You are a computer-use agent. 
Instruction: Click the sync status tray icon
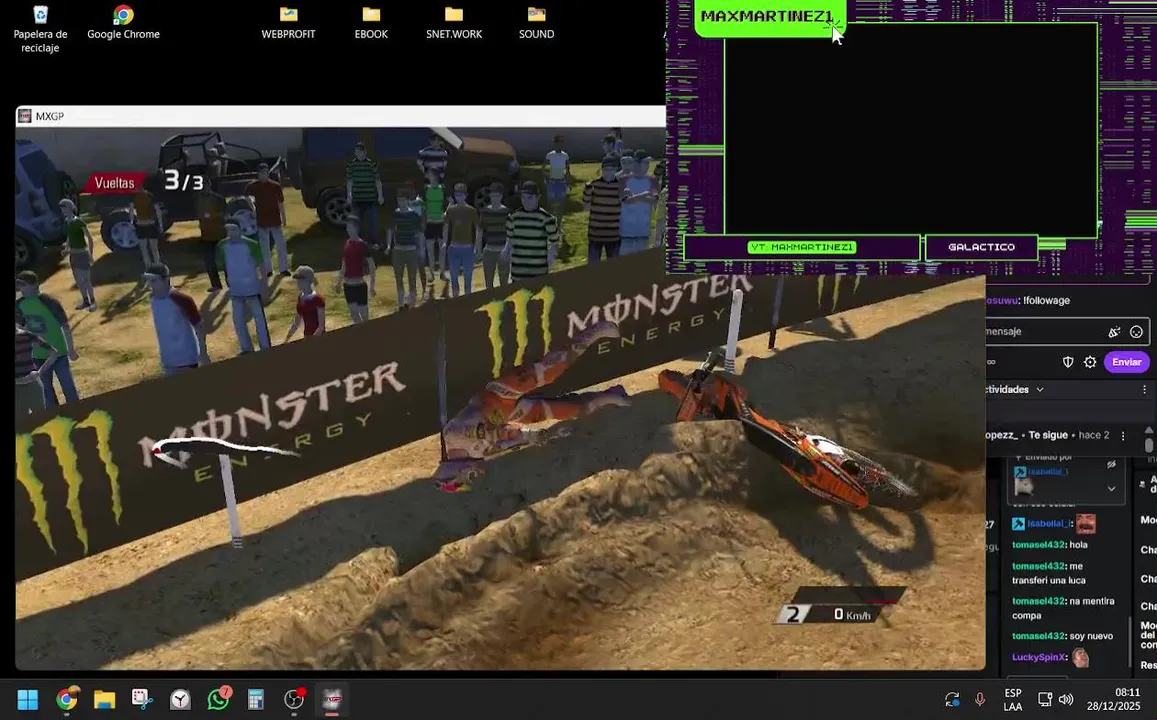click(952, 699)
